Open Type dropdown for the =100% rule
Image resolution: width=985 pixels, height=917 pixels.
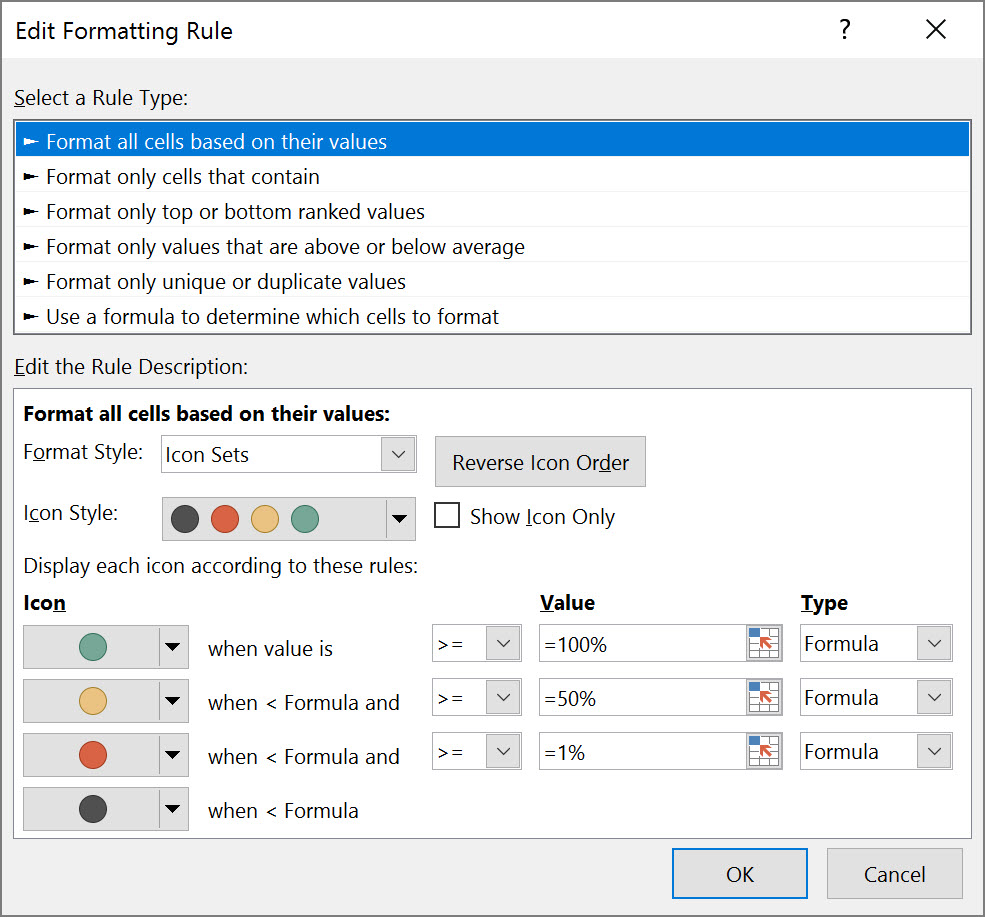click(934, 644)
